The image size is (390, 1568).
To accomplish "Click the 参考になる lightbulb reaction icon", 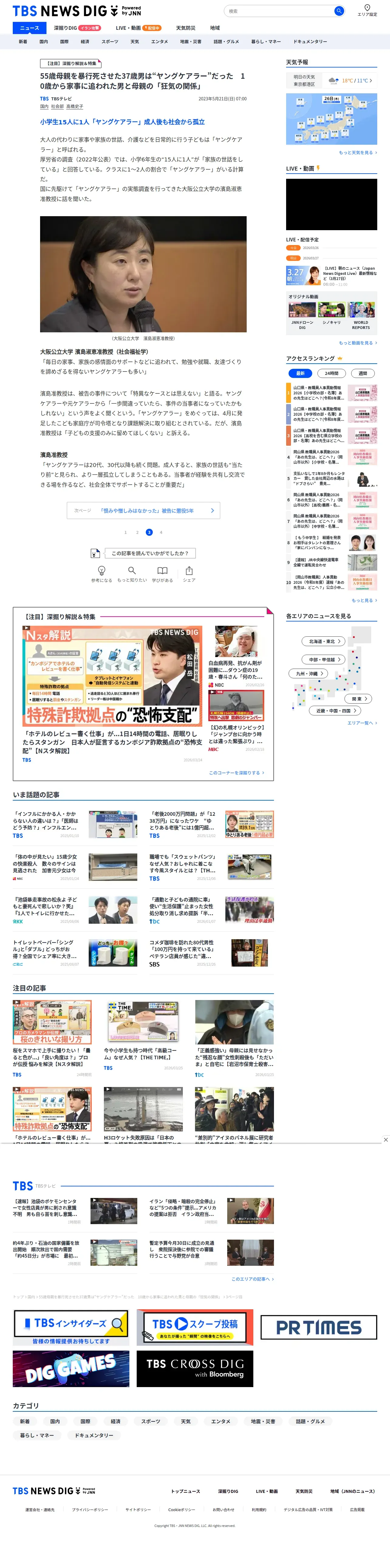I will [x=102, y=570].
